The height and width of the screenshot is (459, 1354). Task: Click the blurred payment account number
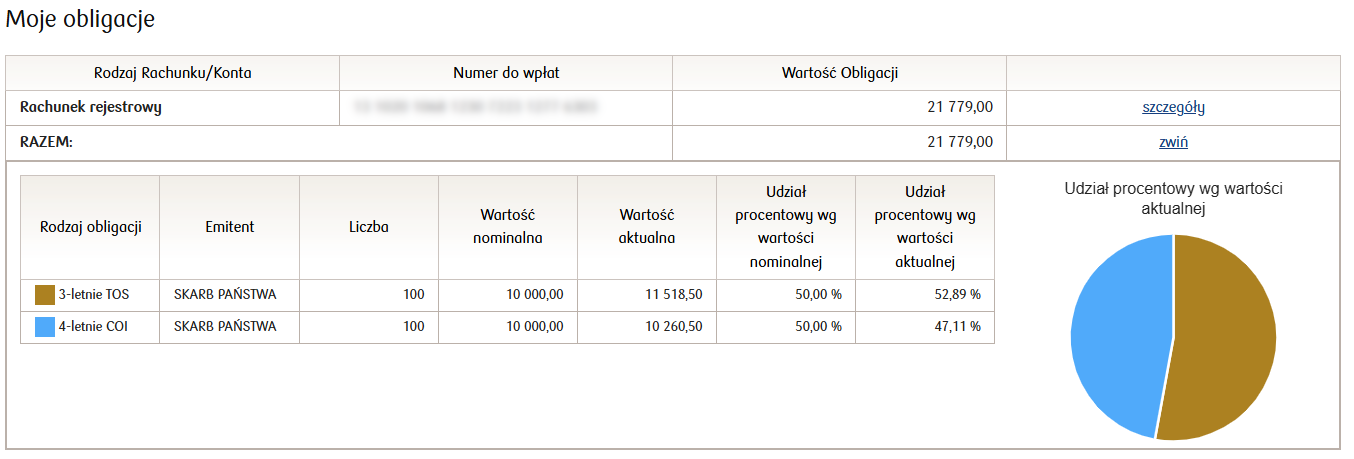pyautogui.click(x=474, y=106)
